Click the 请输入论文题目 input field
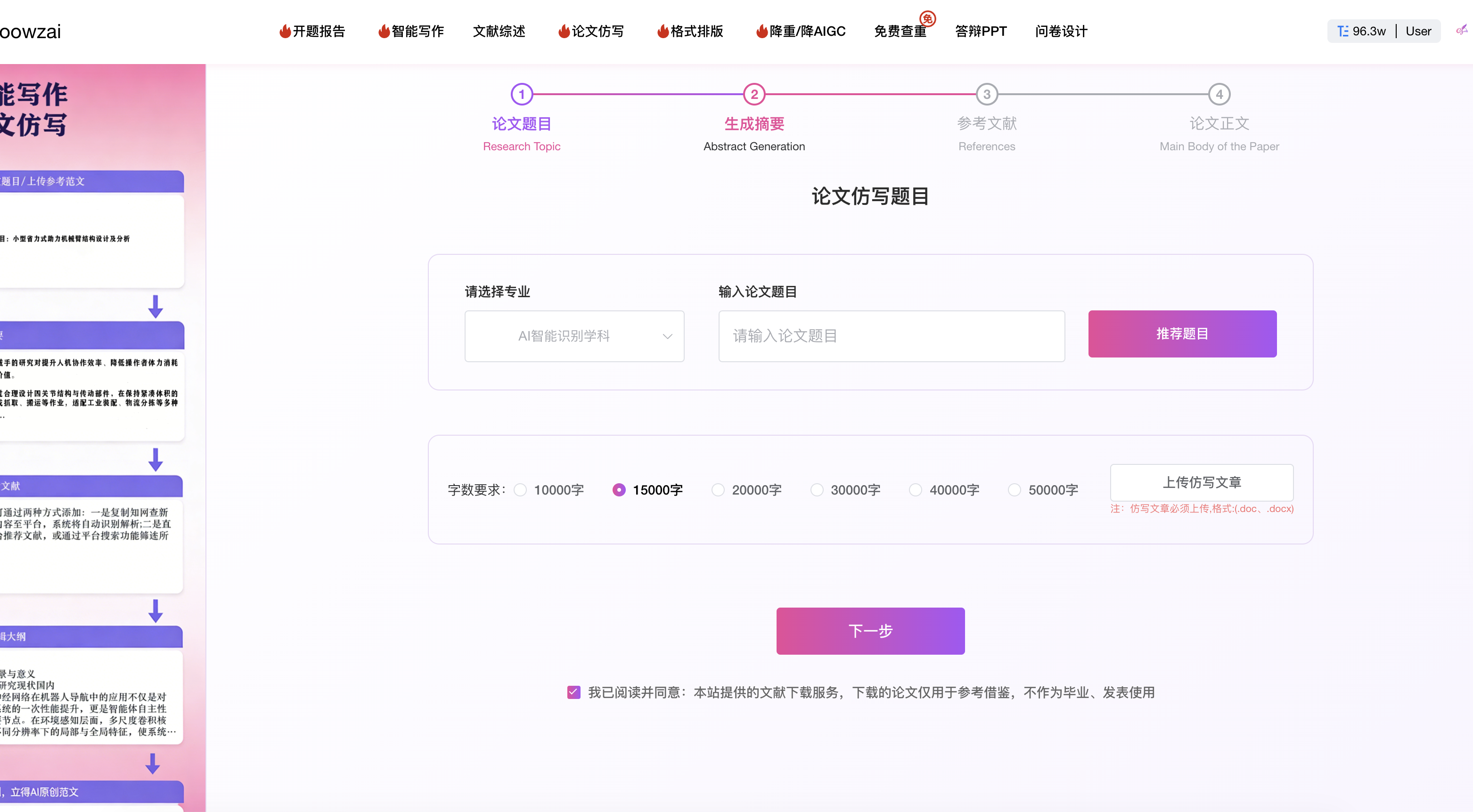The image size is (1473, 812). tap(891, 337)
